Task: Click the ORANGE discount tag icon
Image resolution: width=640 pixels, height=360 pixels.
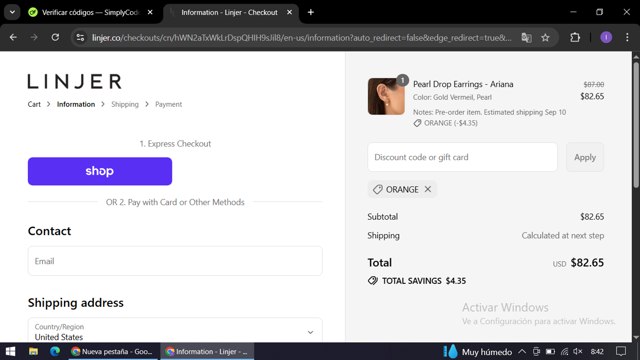Action: tap(378, 189)
